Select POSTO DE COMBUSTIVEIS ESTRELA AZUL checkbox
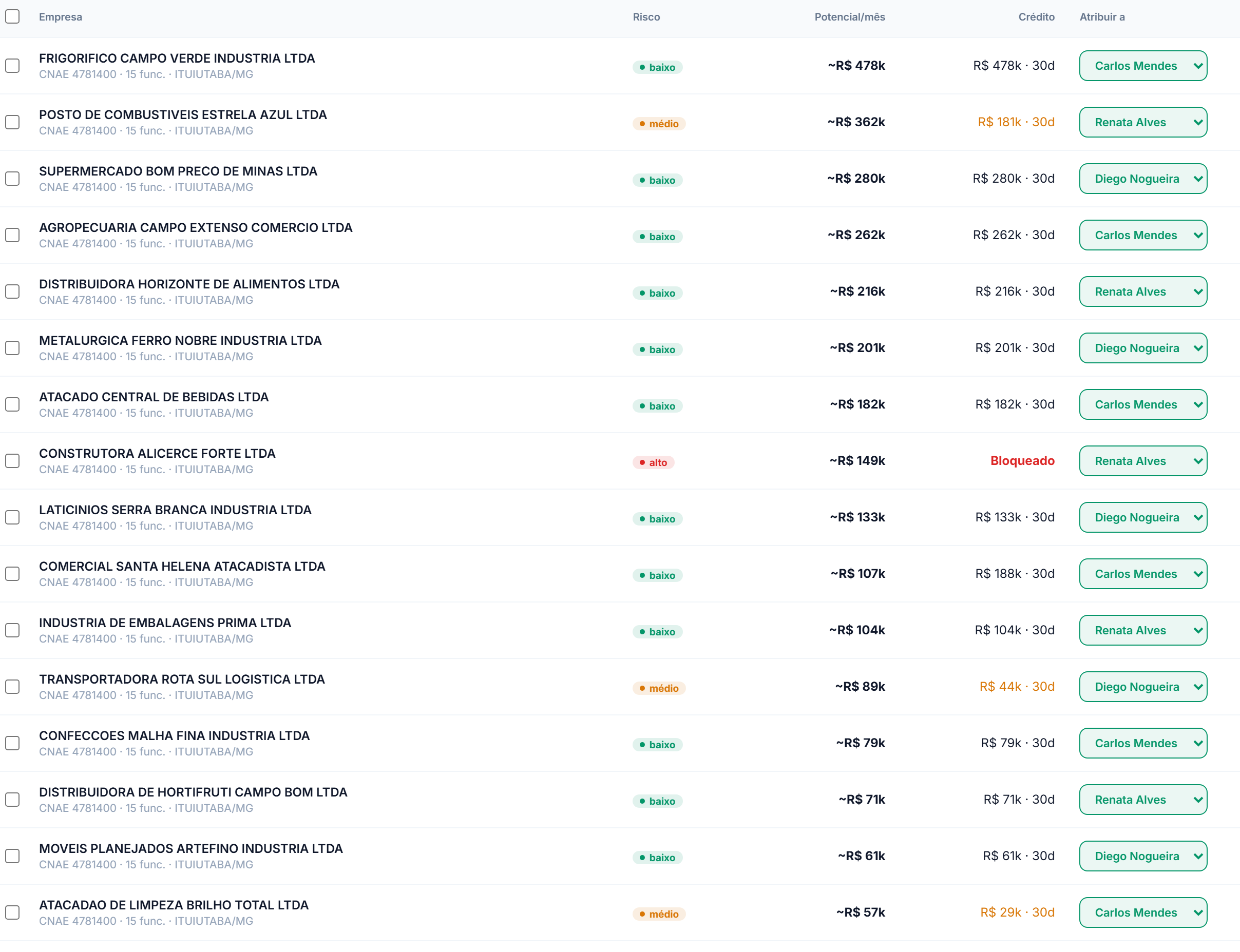The image size is (1240, 952). (x=12, y=122)
